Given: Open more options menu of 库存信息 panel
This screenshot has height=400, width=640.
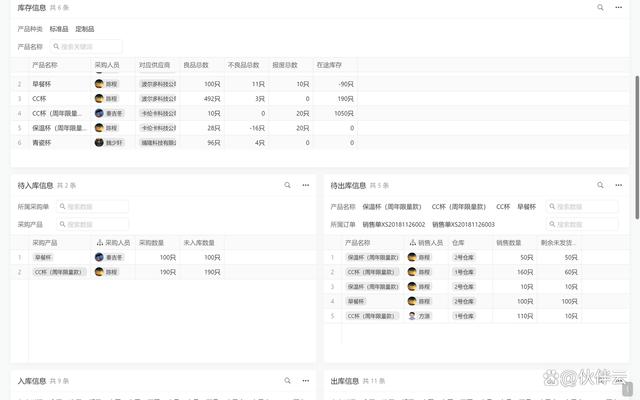Looking at the screenshot, I should (x=619, y=7).
